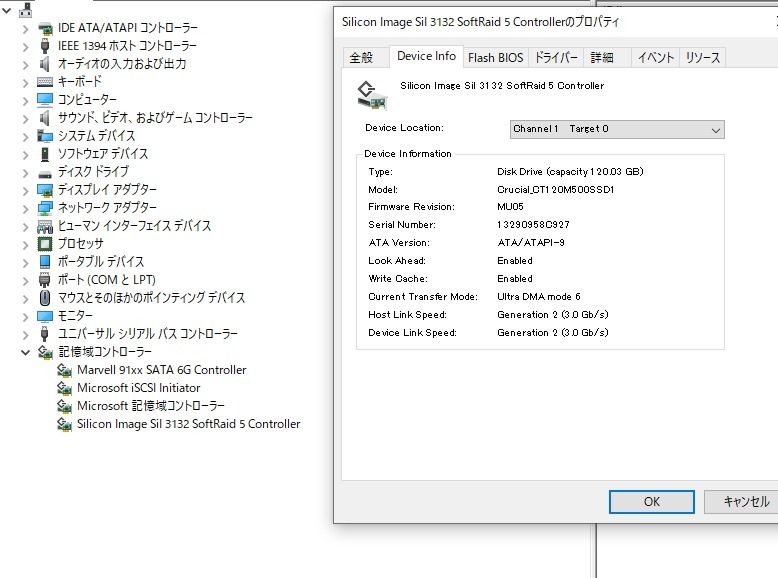Click the sound, video and game controller icon
Screen dimensions: 778x578
pyautogui.click(x=45, y=118)
